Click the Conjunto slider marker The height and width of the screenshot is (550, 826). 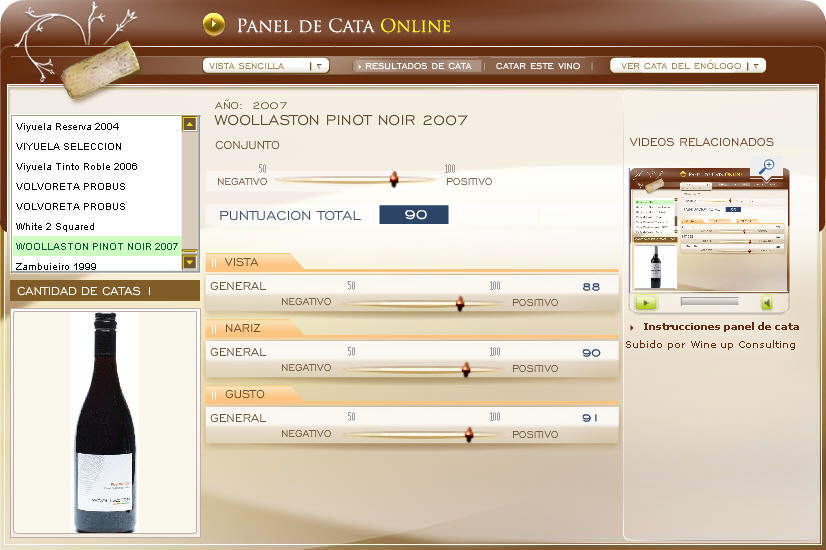coord(394,179)
